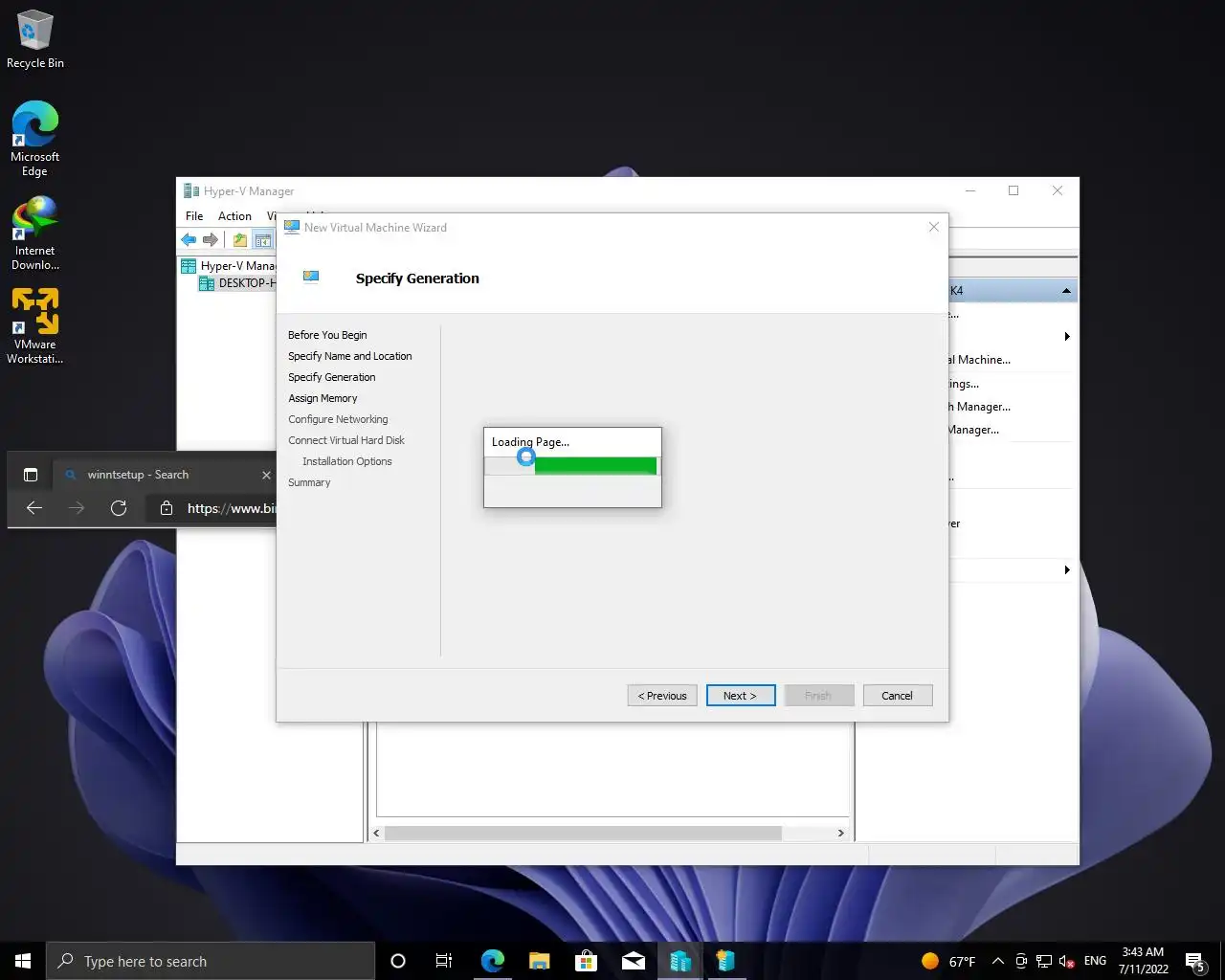
Task: Click the Next button in the wizard
Action: pos(741,696)
